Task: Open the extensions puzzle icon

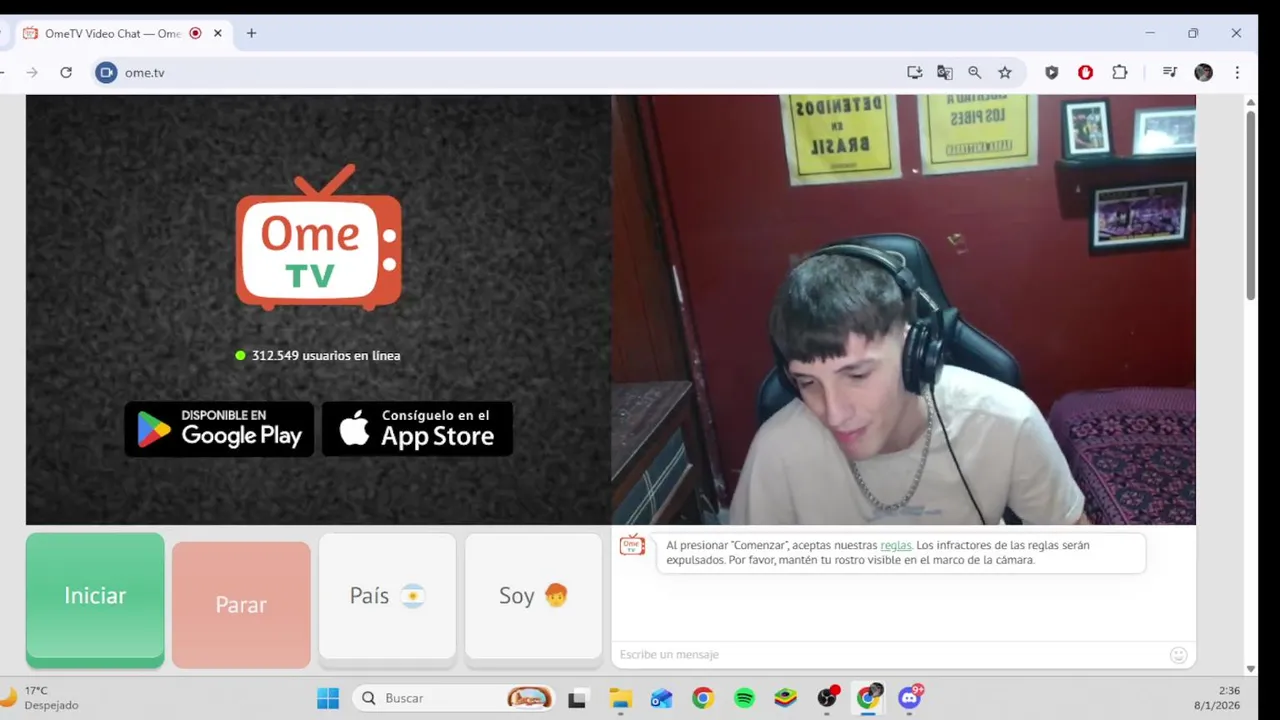Action: click(1120, 73)
